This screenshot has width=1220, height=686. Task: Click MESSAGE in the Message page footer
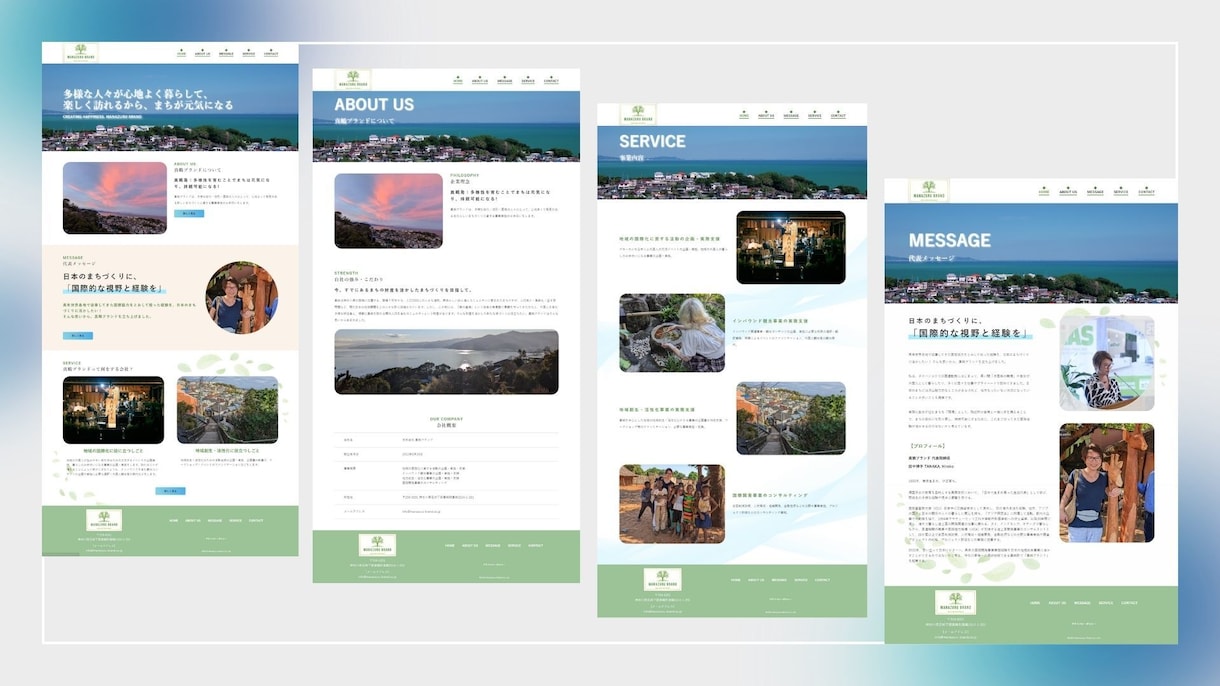1083,603
